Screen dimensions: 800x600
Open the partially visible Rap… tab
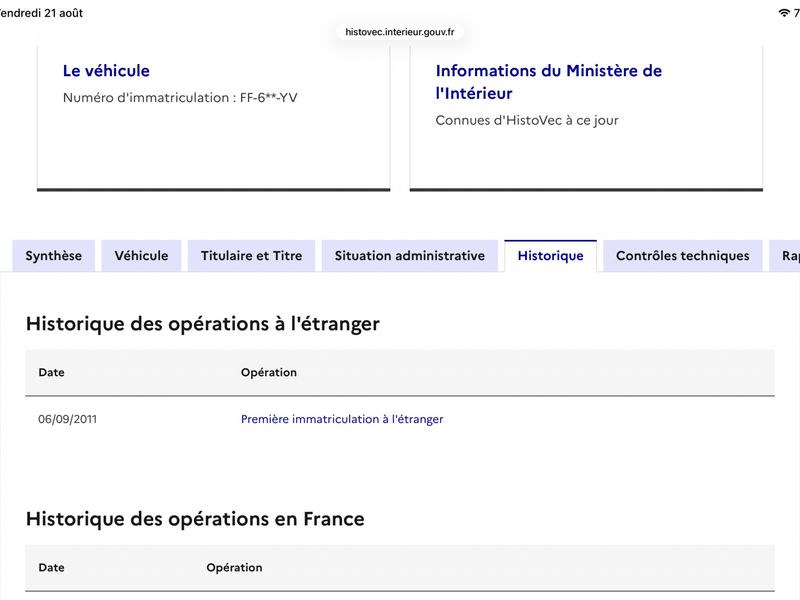[786, 256]
